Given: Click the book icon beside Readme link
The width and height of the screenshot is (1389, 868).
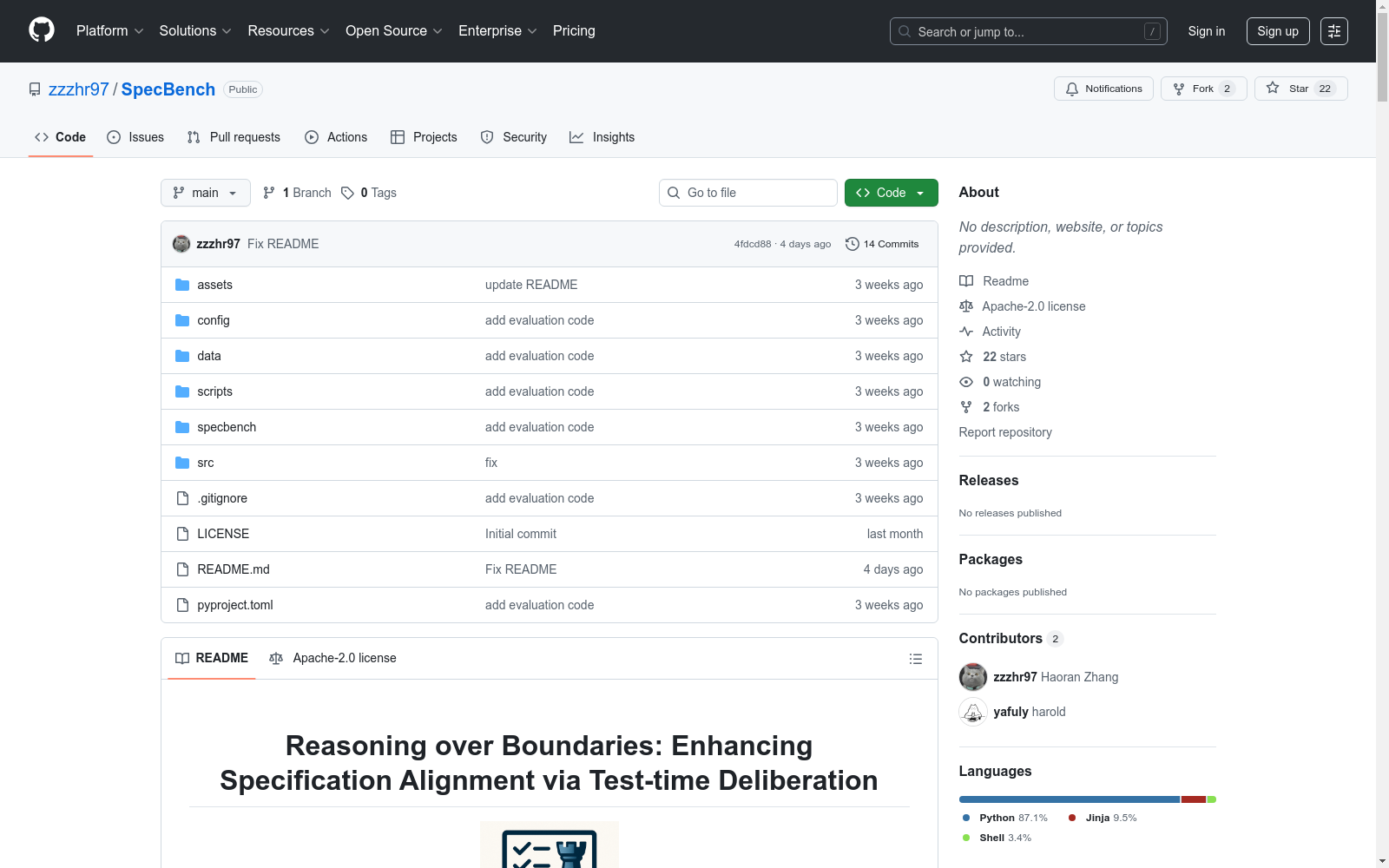Looking at the screenshot, I should tap(966, 281).
